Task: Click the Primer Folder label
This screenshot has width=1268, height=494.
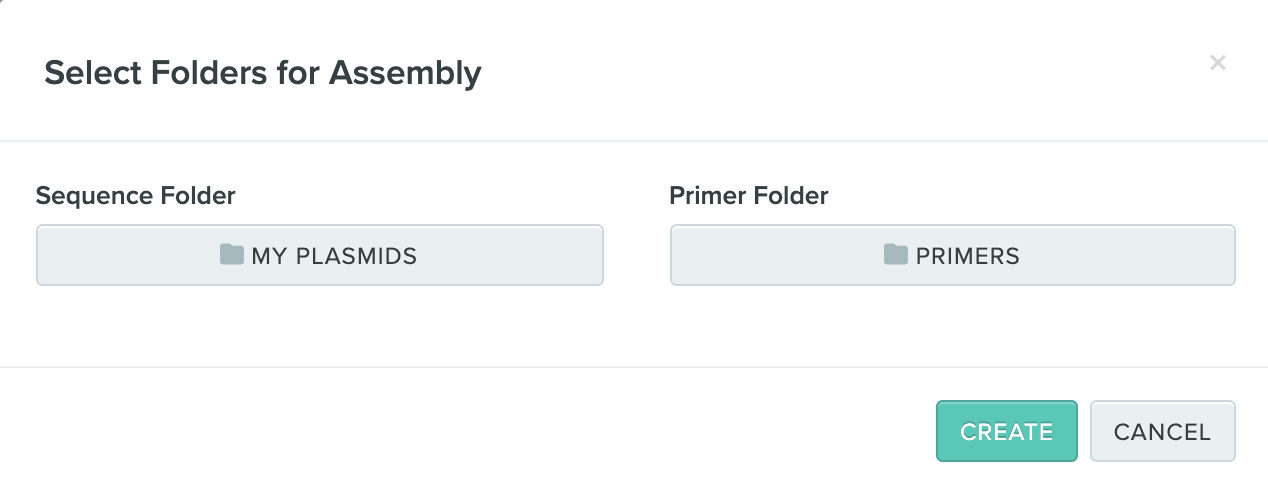Action: tap(749, 196)
